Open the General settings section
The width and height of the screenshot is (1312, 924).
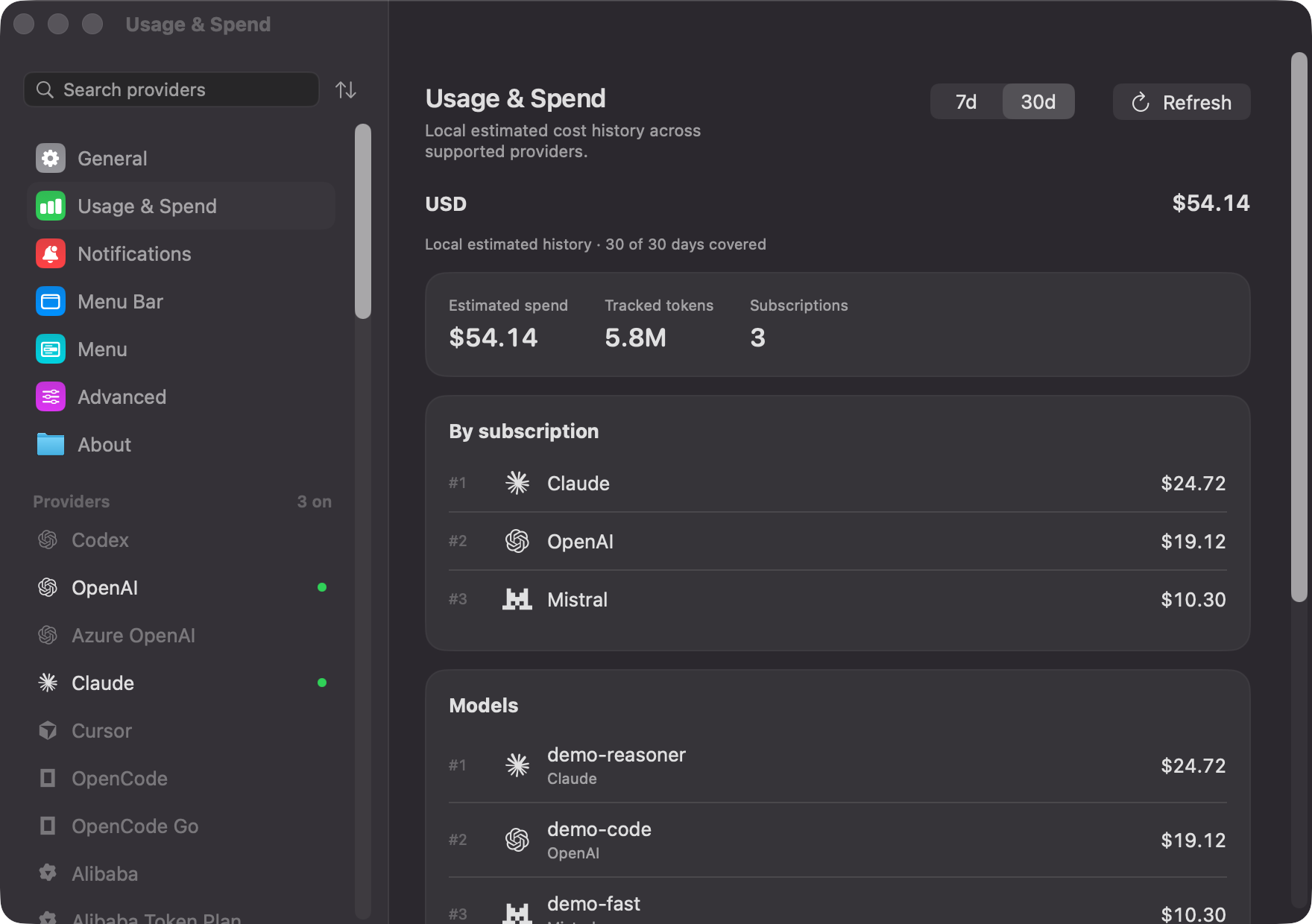tap(180, 158)
